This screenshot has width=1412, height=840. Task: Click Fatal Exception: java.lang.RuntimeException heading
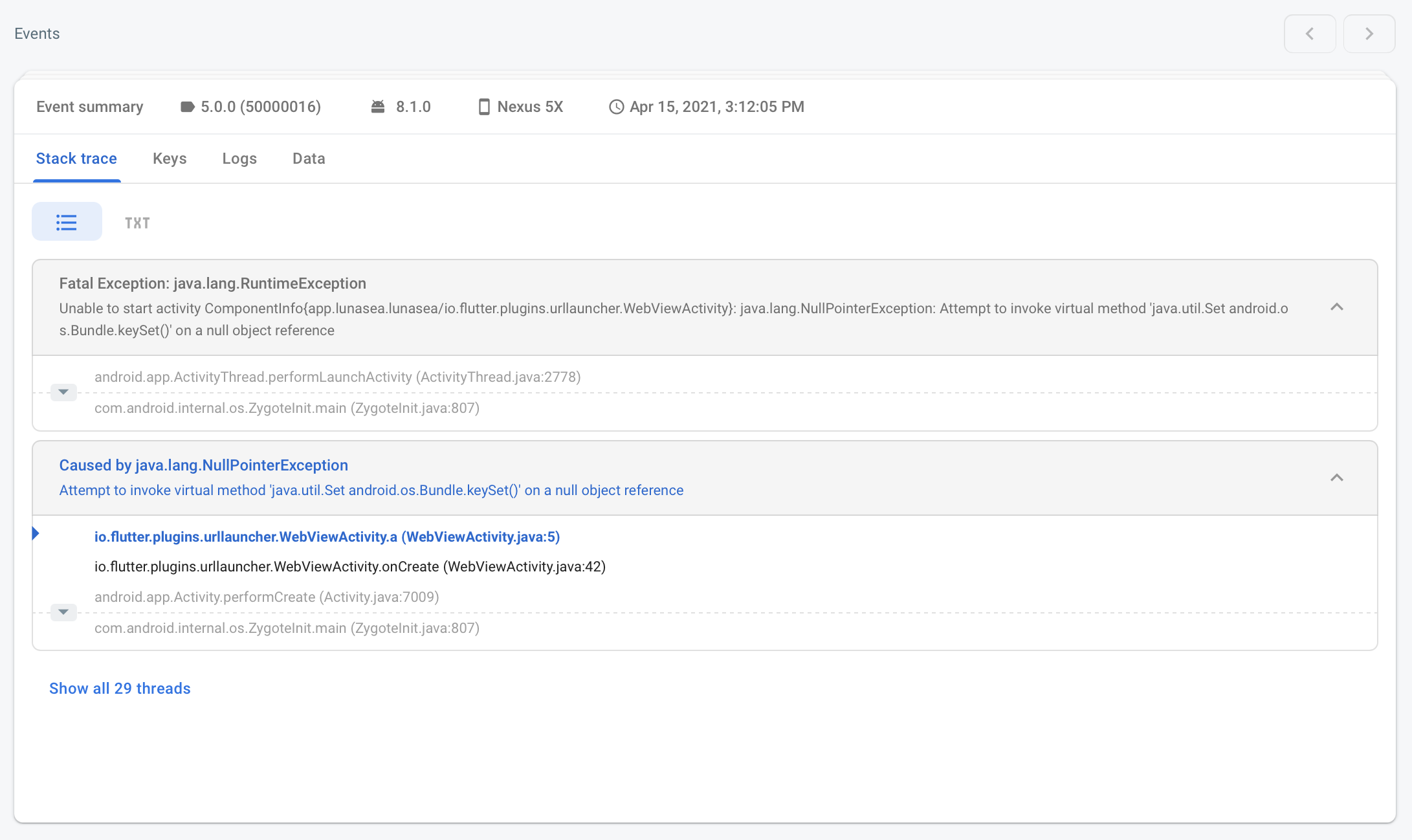pyautogui.click(x=213, y=283)
